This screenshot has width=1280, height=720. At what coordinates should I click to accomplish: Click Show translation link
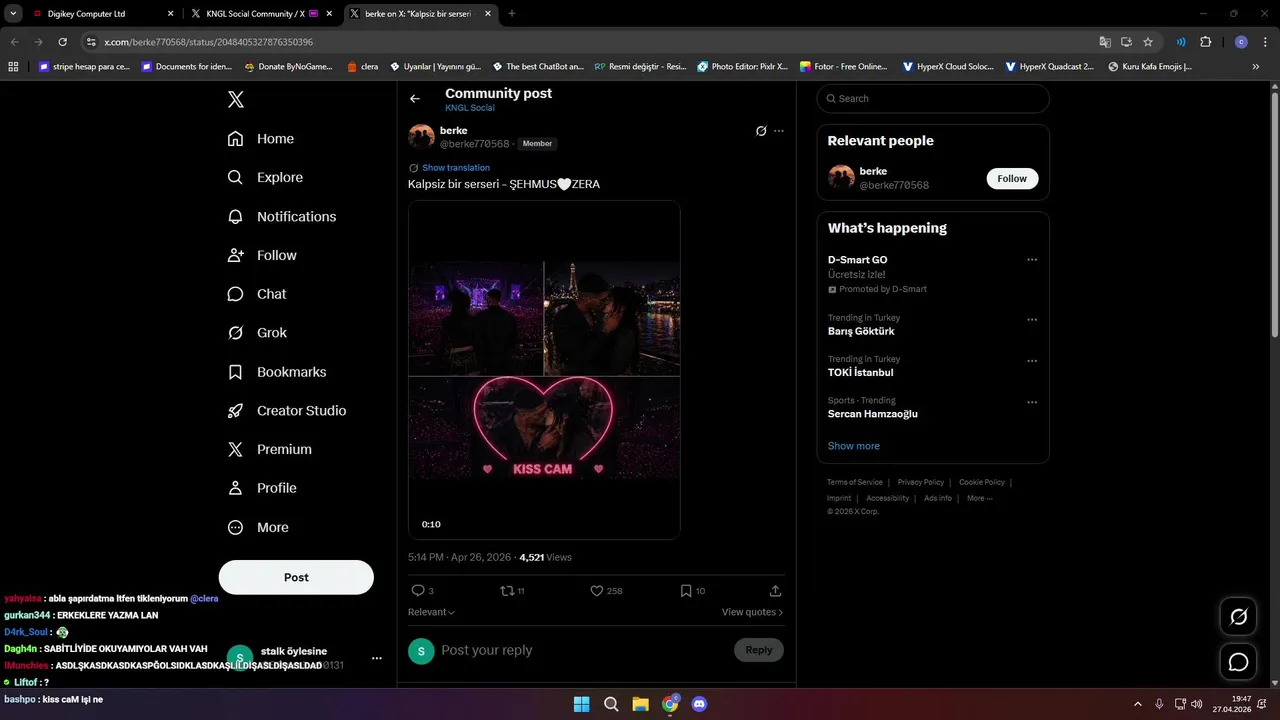point(456,168)
